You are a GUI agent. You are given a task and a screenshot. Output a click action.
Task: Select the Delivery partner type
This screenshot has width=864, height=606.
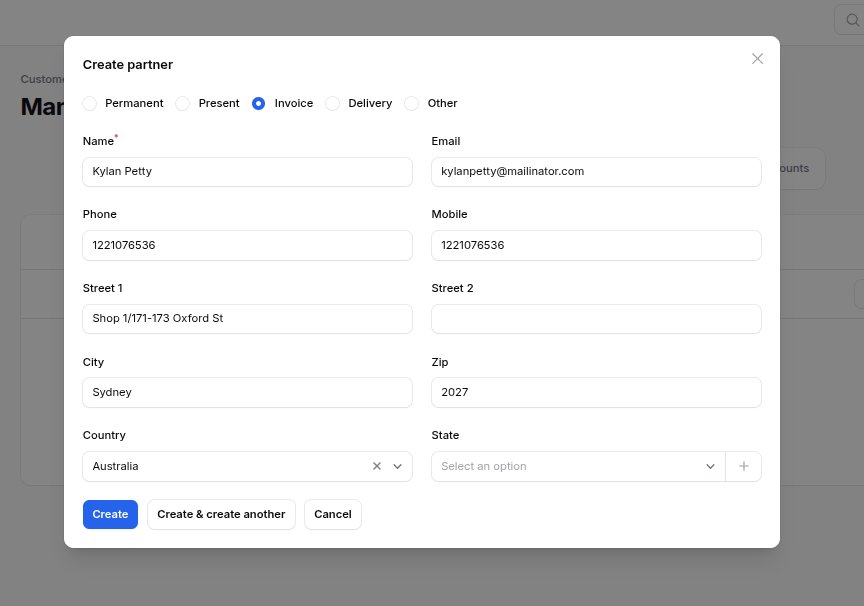click(332, 103)
